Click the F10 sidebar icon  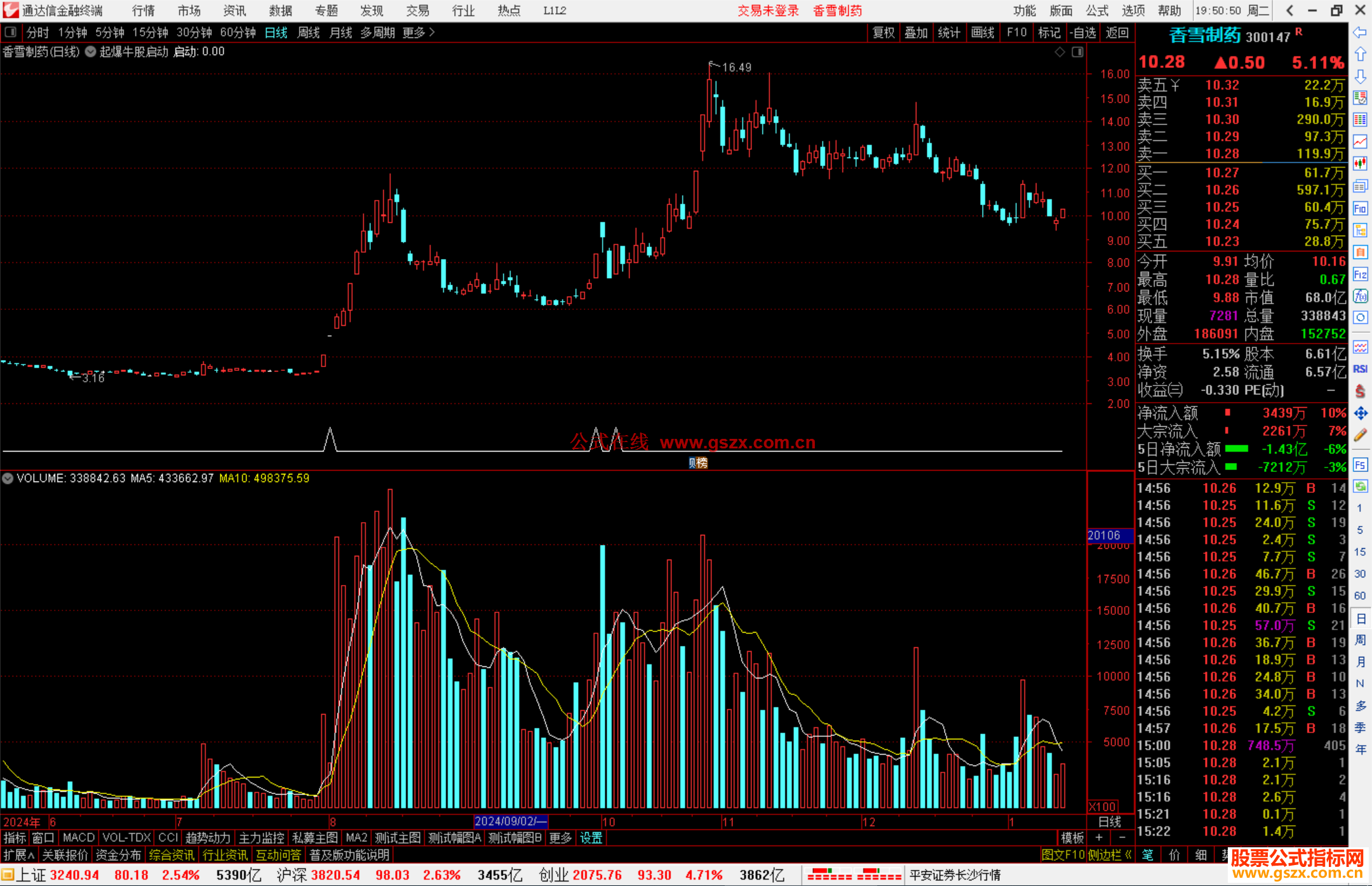pyautogui.click(x=1360, y=208)
